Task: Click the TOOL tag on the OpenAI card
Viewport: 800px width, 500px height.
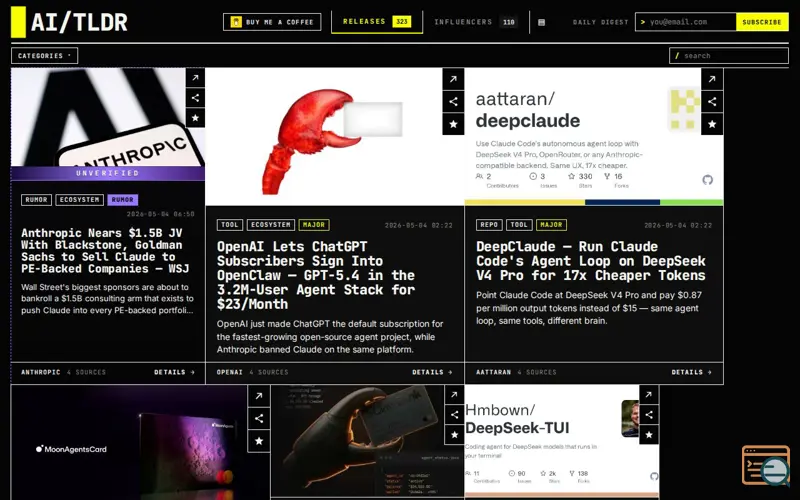Action: coord(230,224)
